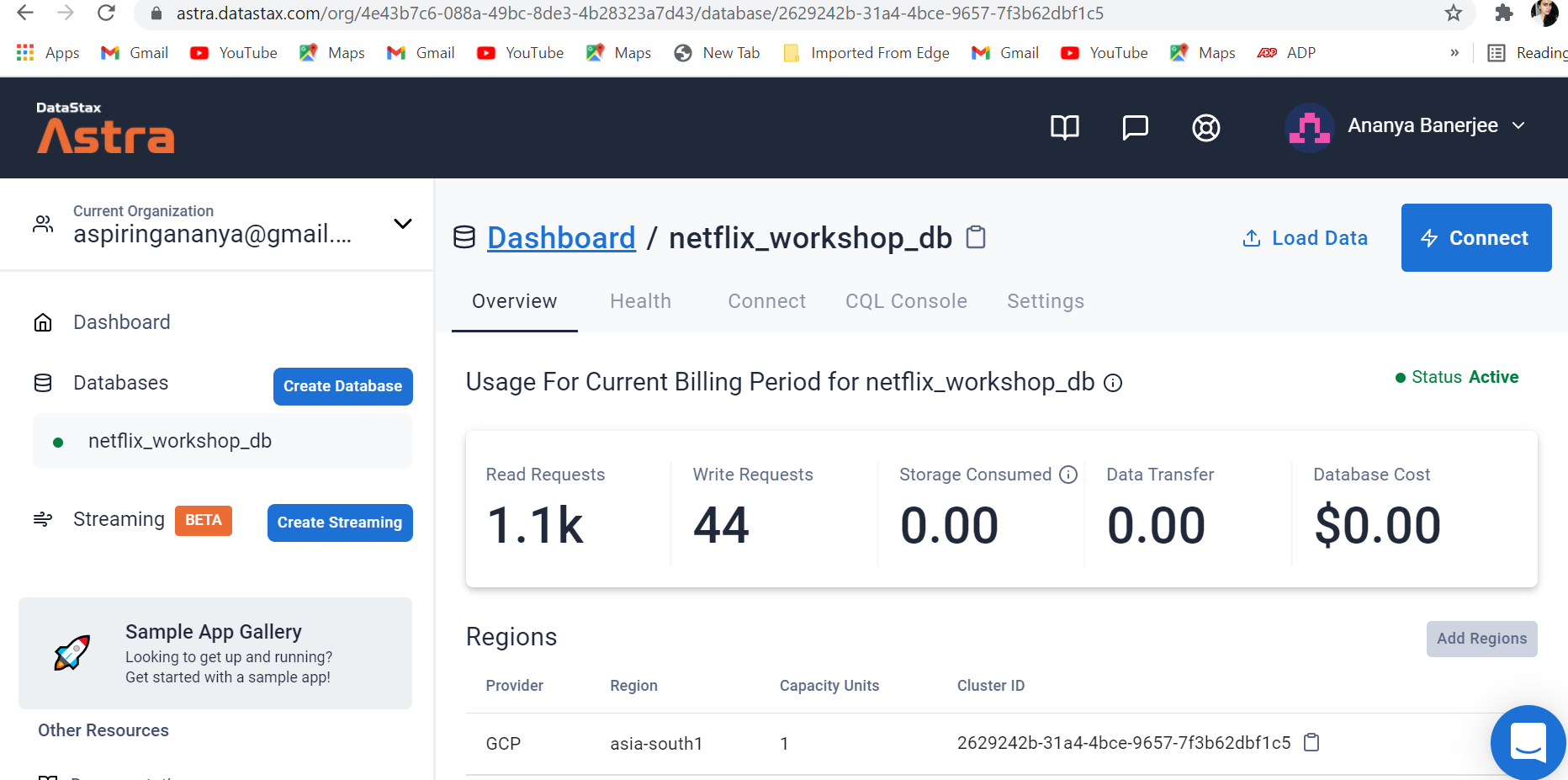Click the help lifebuoy icon
The height and width of the screenshot is (780, 1568).
[1205, 128]
